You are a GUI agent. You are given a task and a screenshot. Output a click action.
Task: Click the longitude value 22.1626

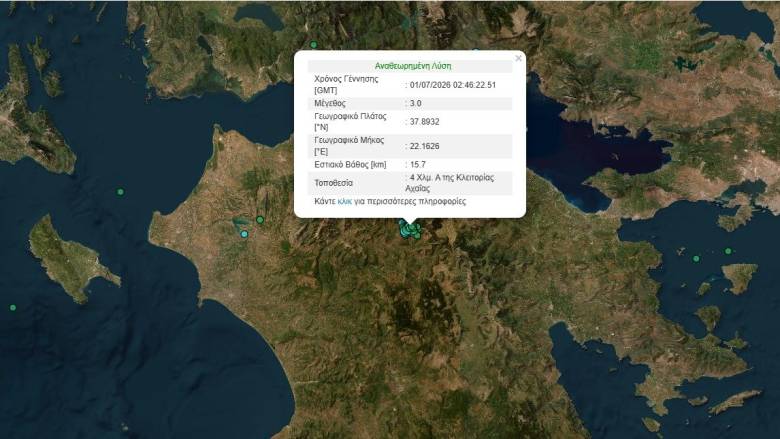424,146
